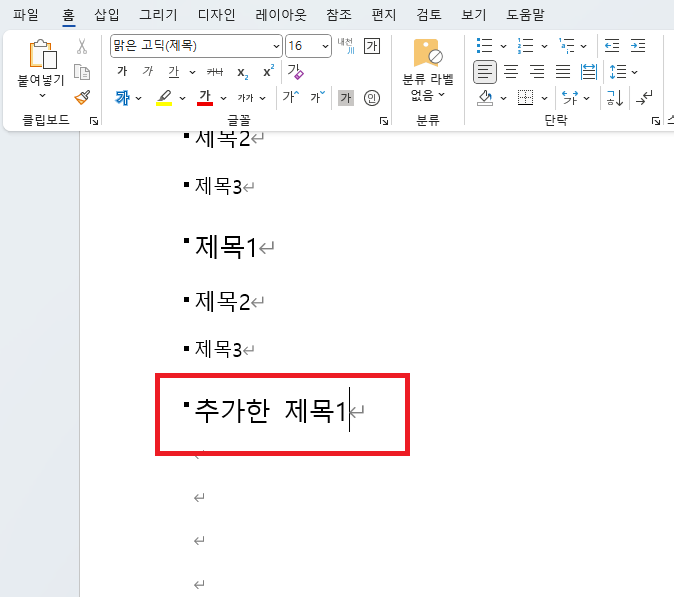Screen dimensions: 674x597
Task: Open font color dropdown arrow
Action: (x=224, y=98)
